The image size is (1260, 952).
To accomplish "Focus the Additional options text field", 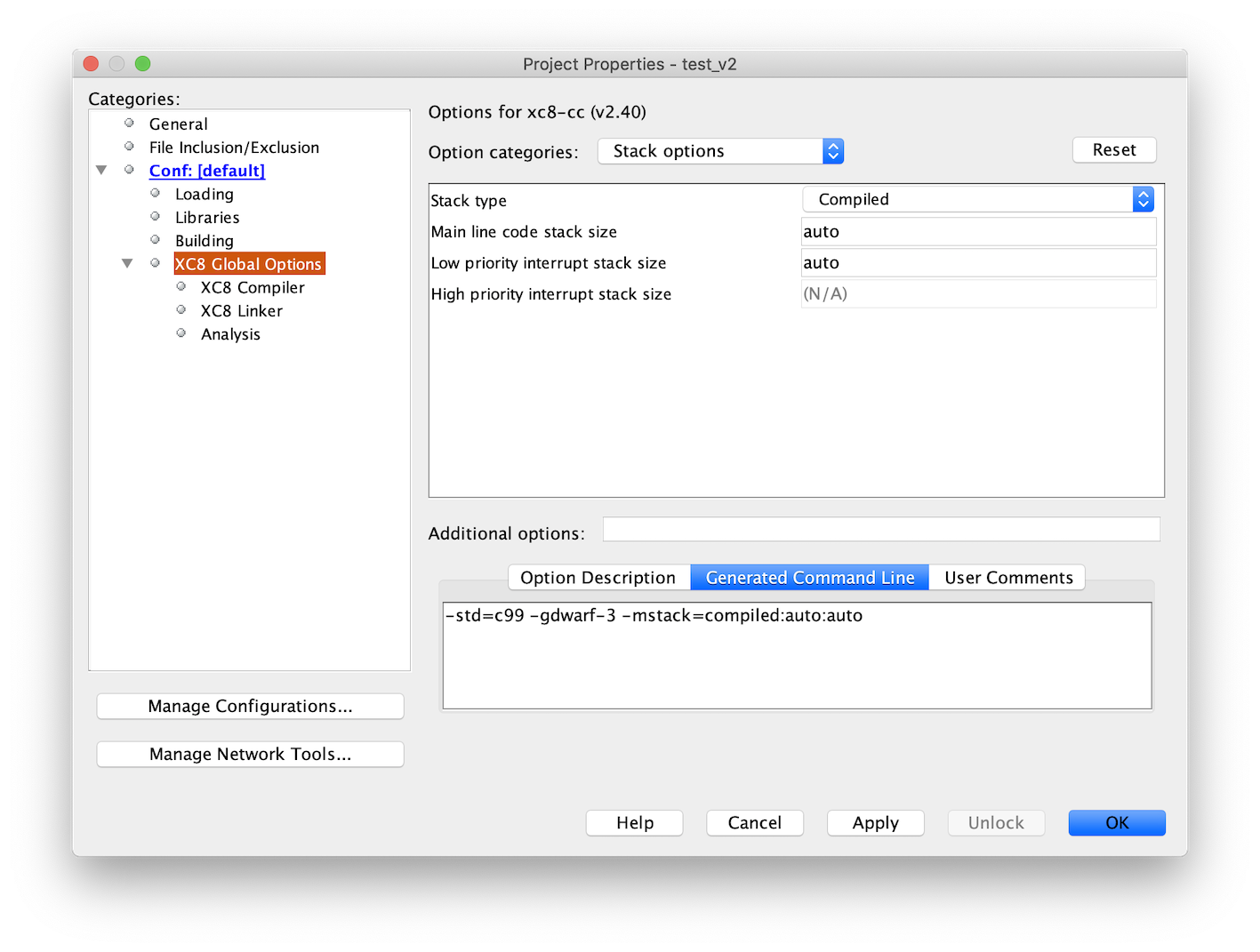I will (x=880, y=530).
